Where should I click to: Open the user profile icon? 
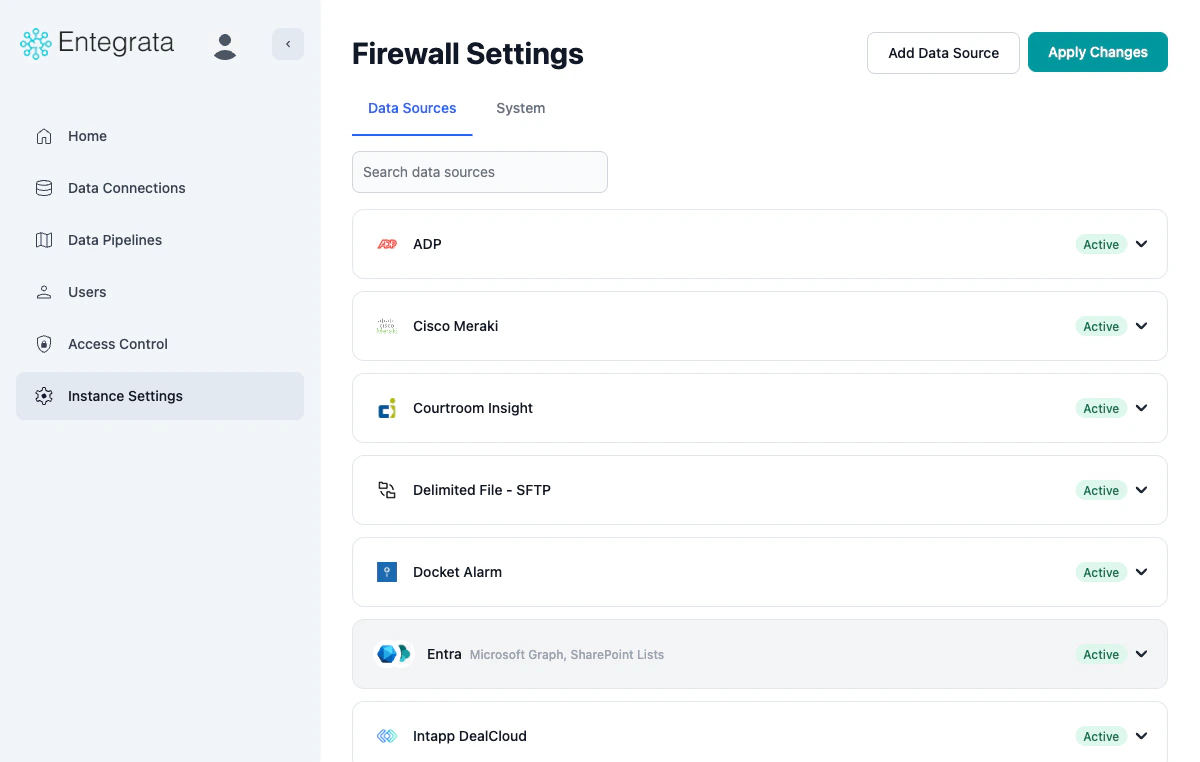point(225,45)
